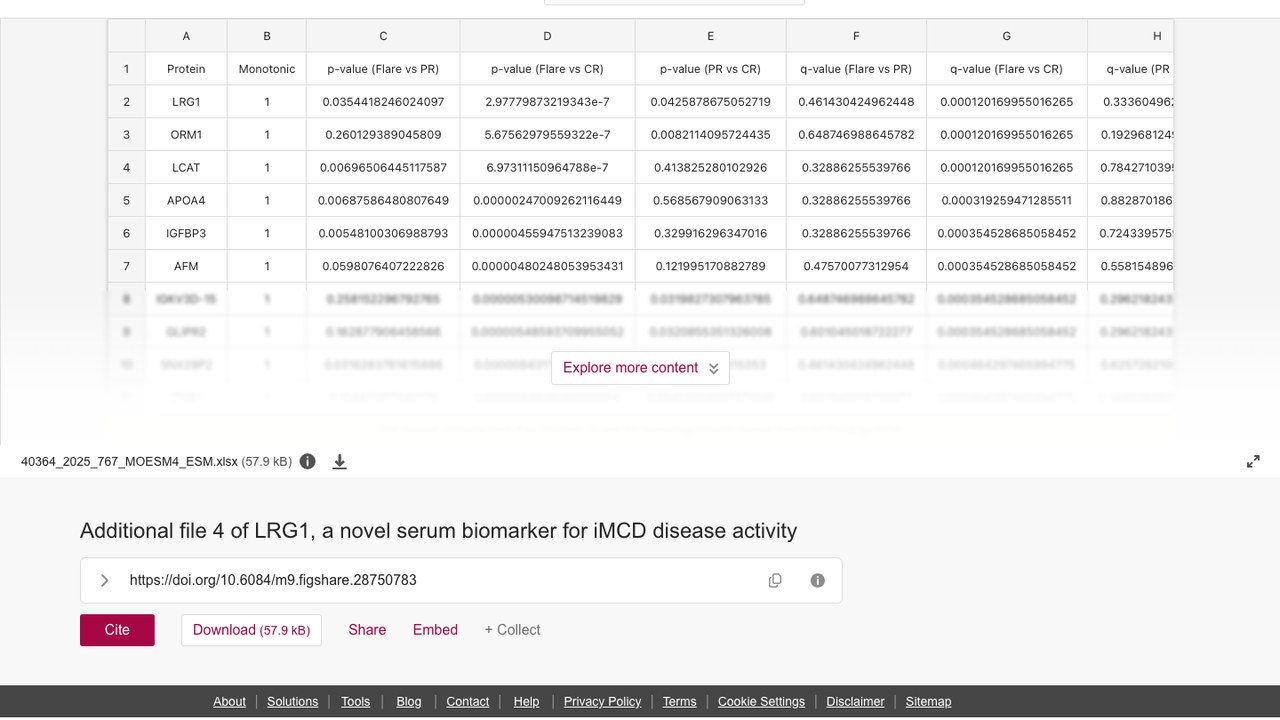Select the IGFBP3 protein cell
Viewport: 1280px width, 720px height.
tap(186, 234)
